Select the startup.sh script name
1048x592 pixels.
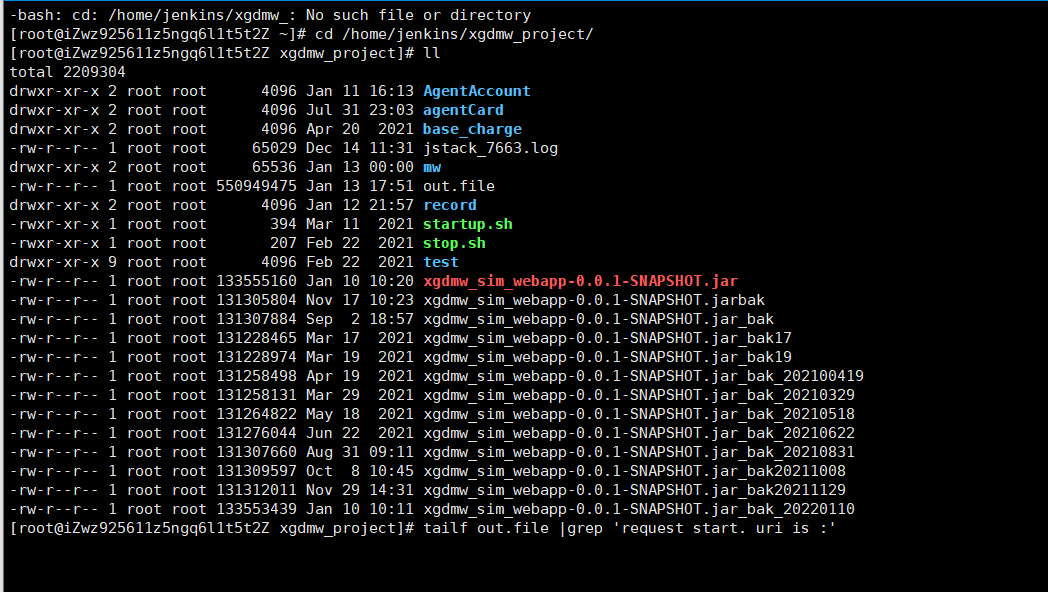point(468,225)
